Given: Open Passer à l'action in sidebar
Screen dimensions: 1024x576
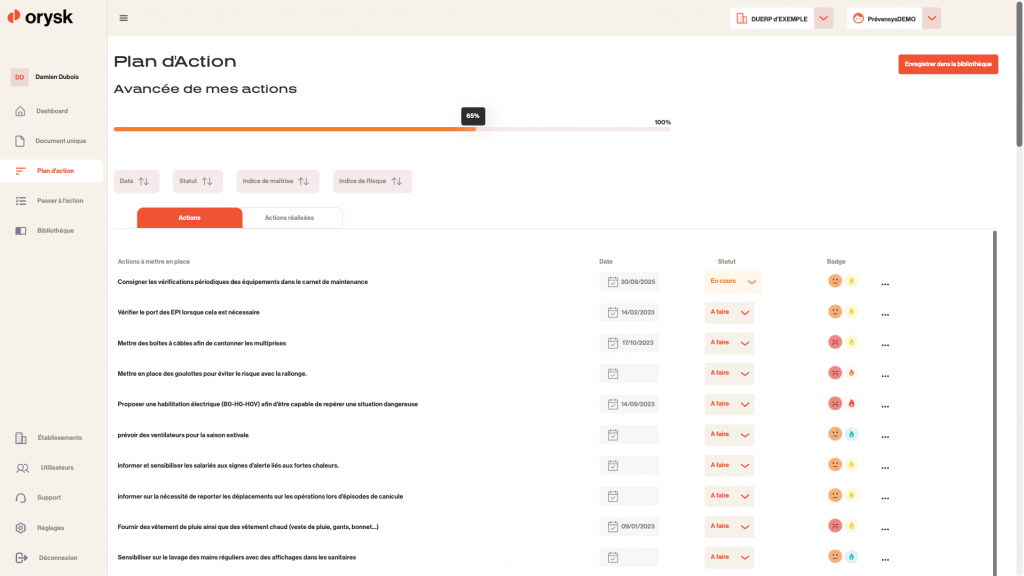Looking at the screenshot, I should [60, 201].
